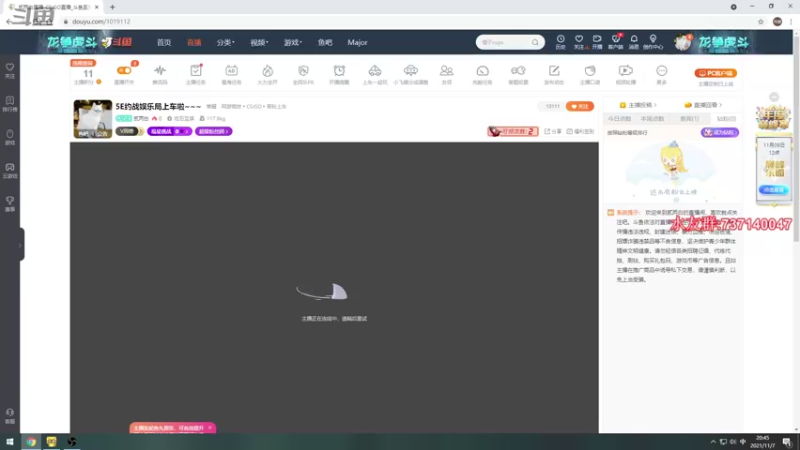Open the purple 超级粉丝牌 pill

pos(213,131)
